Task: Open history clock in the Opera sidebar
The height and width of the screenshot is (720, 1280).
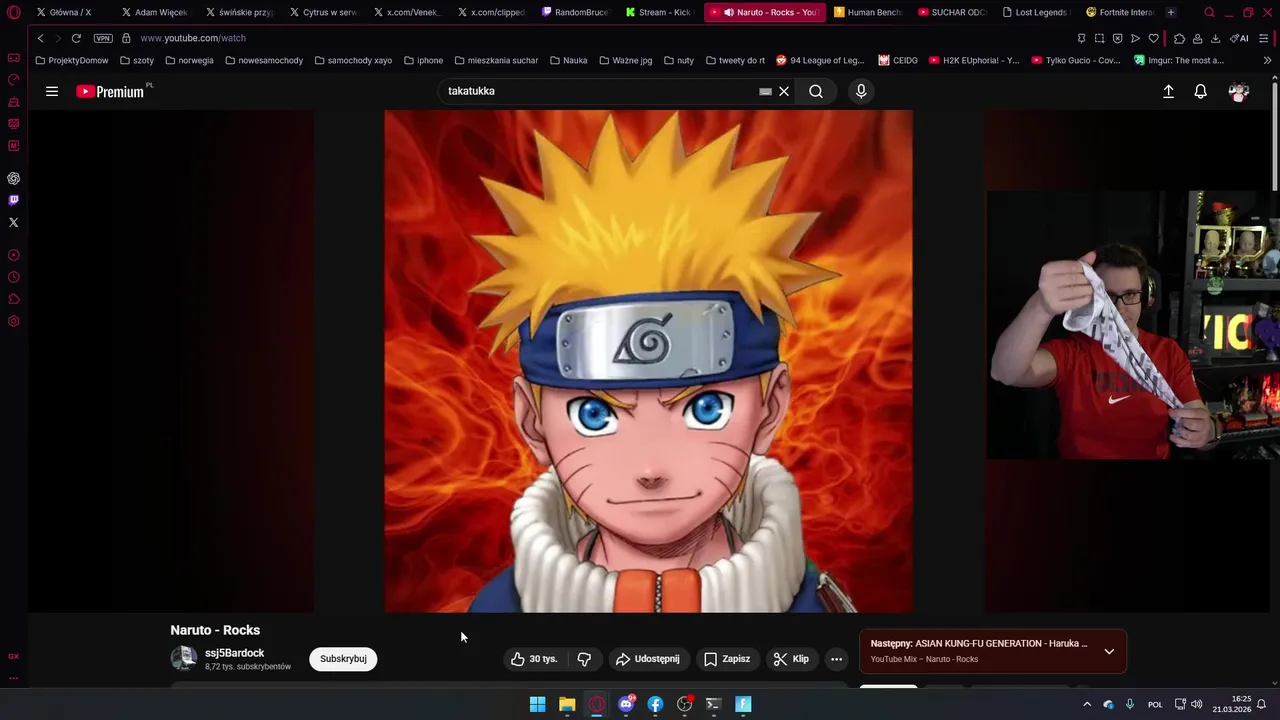Action: [14, 277]
